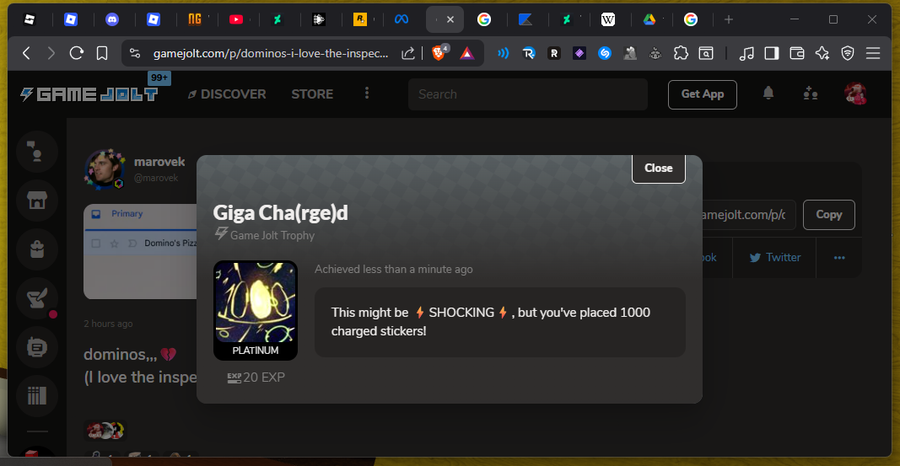
Task: Open the blue TR extension icon
Action: tap(529, 53)
